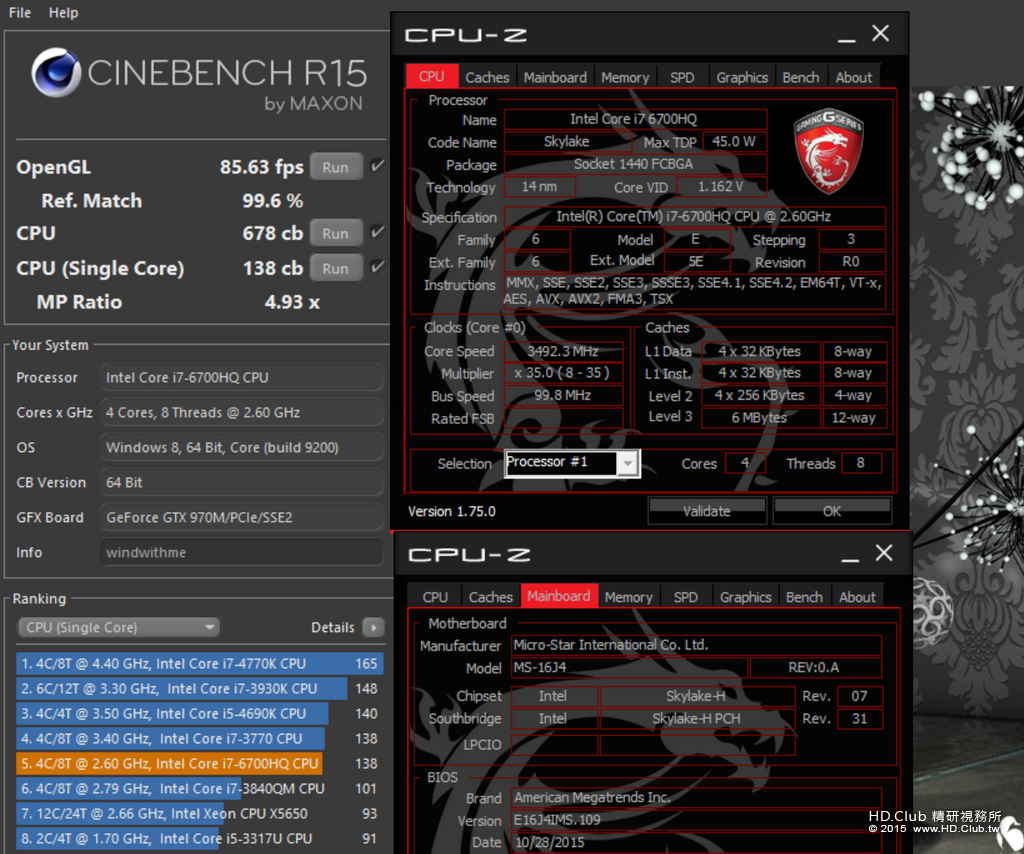The height and width of the screenshot is (854, 1024).
Task: Toggle the CPU test checkbox
Action: 377,232
